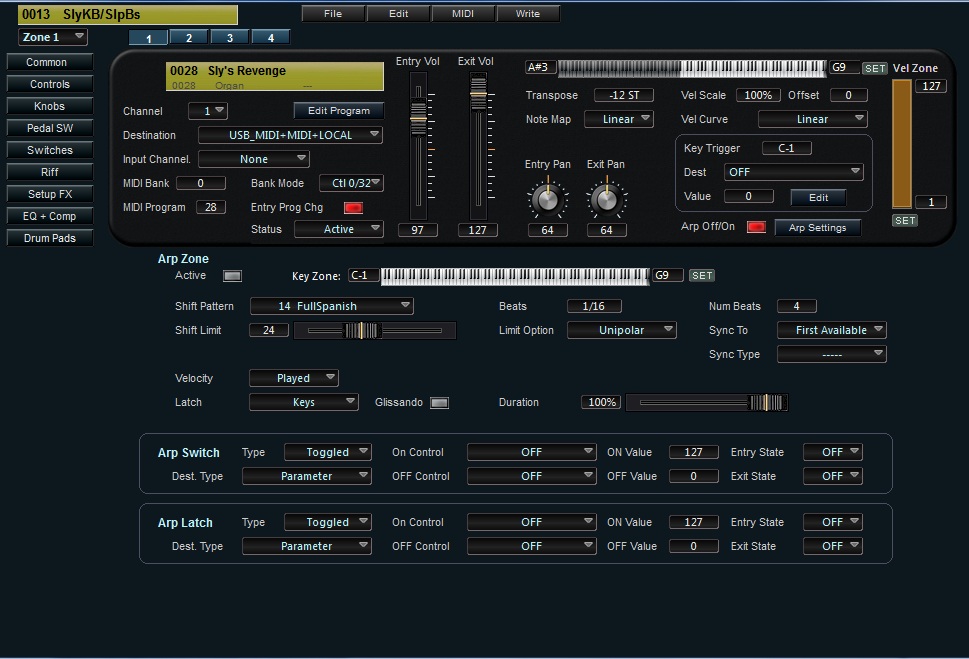
Task: Switch to zone tab 3
Action: coord(229,38)
